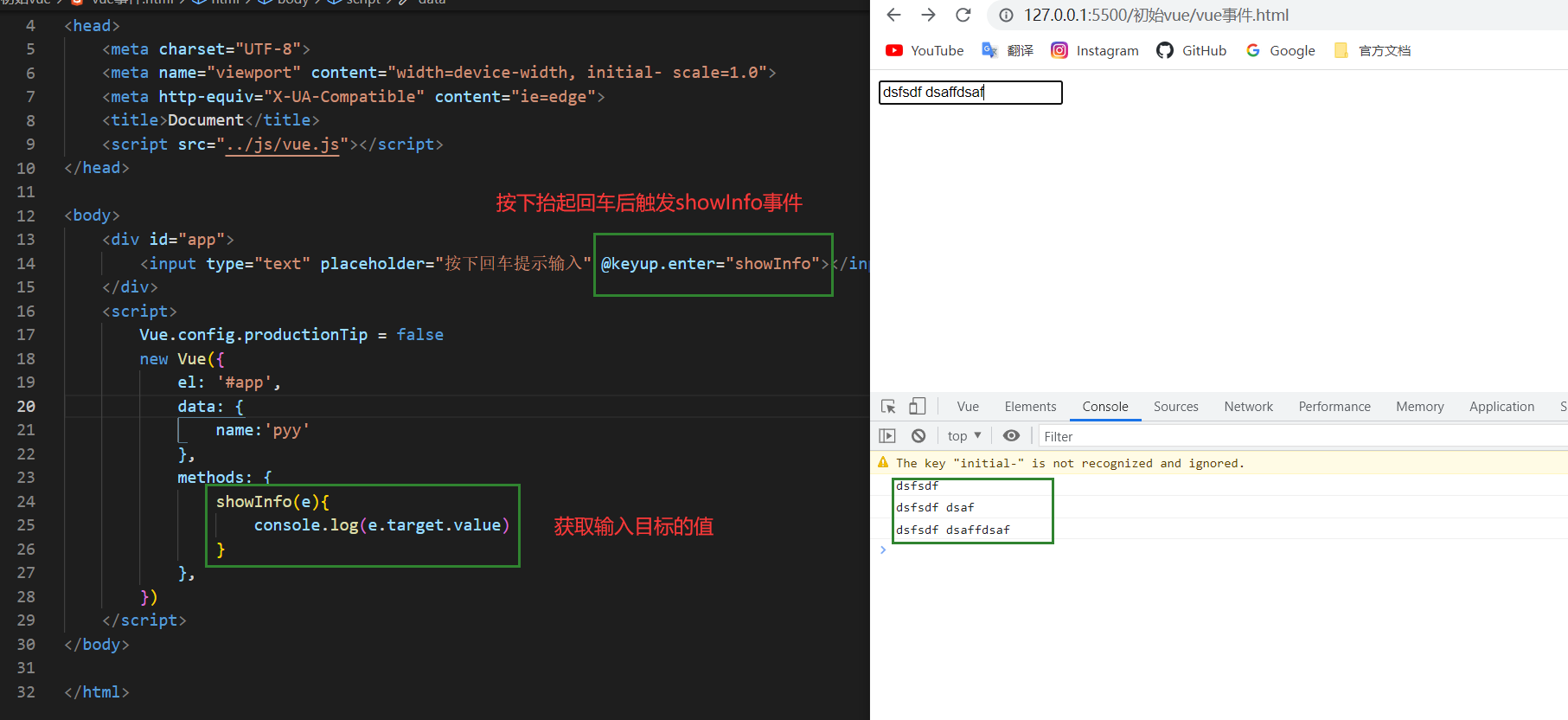Toggle the device toolbar icon in DevTools
1568x720 pixels.
coord(918,406)
